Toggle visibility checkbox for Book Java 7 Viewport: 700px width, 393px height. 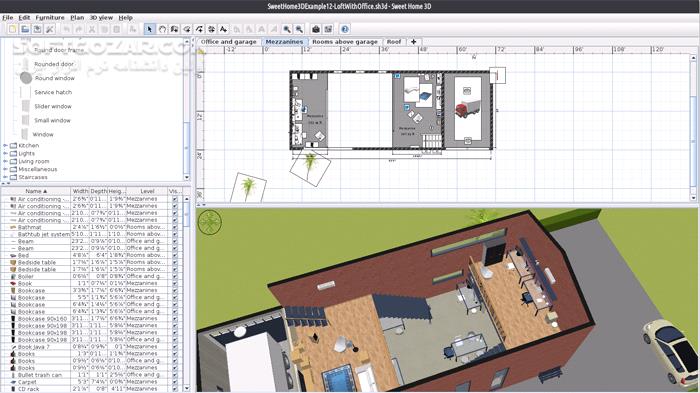pos(175,347)
